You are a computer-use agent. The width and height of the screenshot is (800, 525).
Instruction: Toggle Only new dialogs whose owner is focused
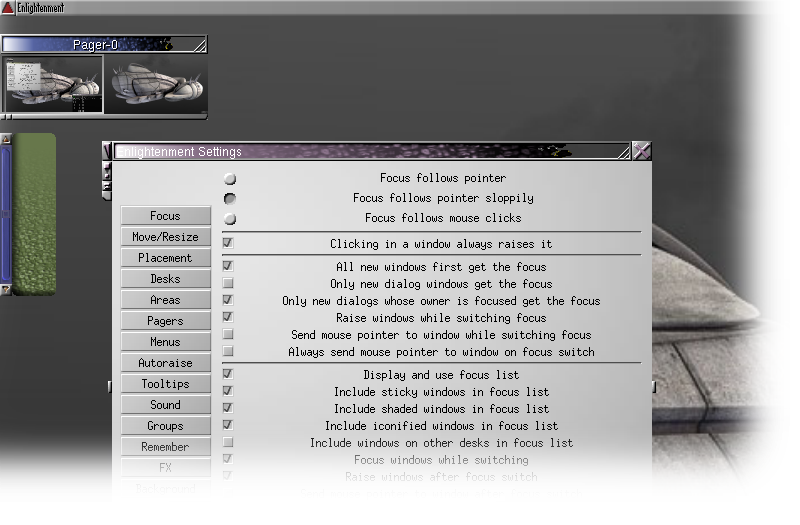coord(228,300)
